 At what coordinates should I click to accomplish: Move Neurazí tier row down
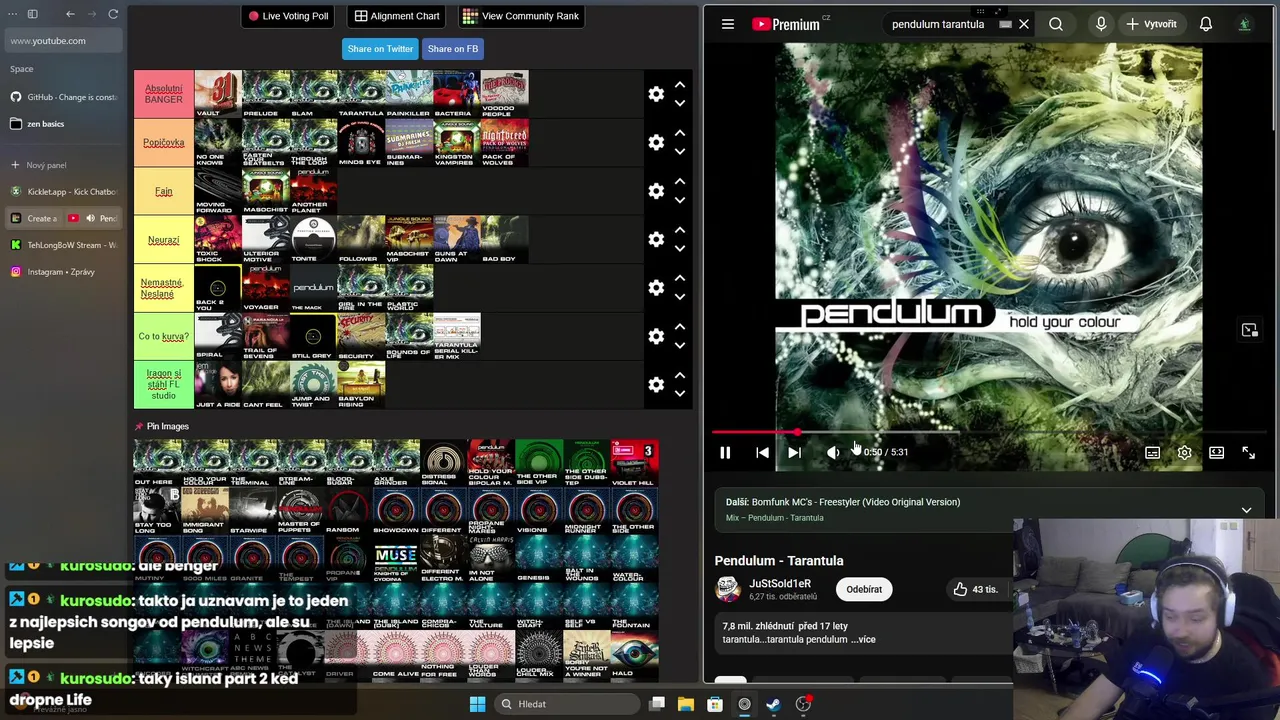pos(680,249)
